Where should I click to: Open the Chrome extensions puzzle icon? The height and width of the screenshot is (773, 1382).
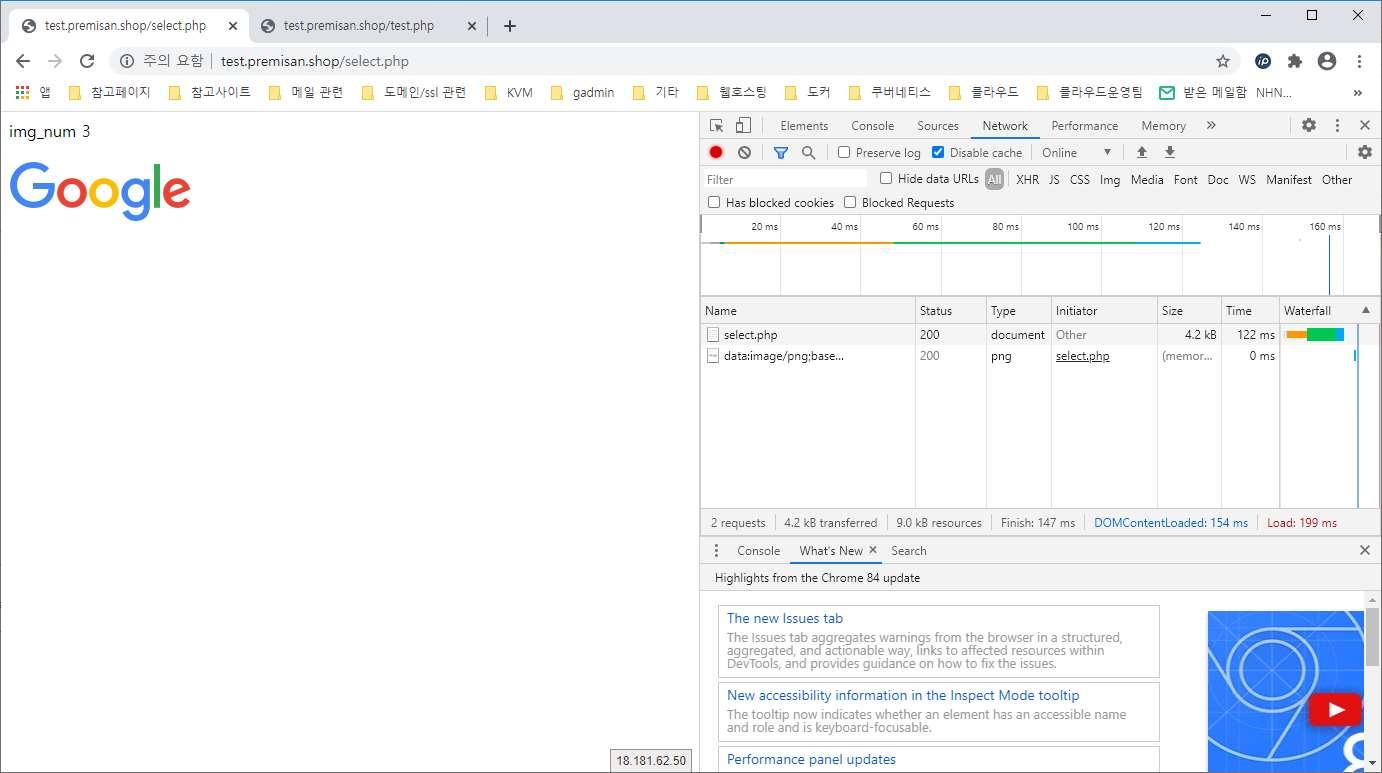[1295, 61]
